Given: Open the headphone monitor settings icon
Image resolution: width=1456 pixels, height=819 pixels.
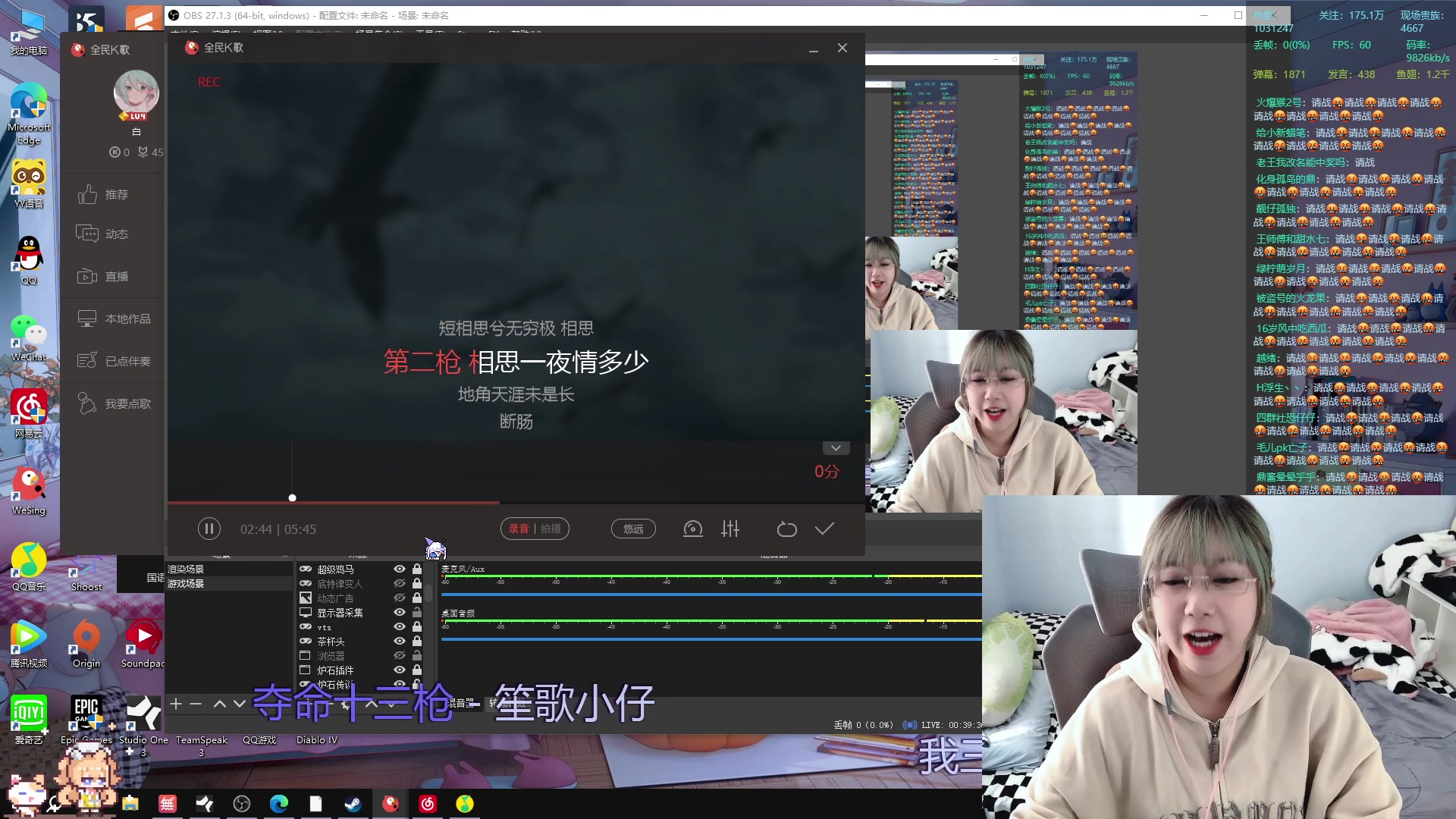Looking at the screenshot, I should (692, 529).
